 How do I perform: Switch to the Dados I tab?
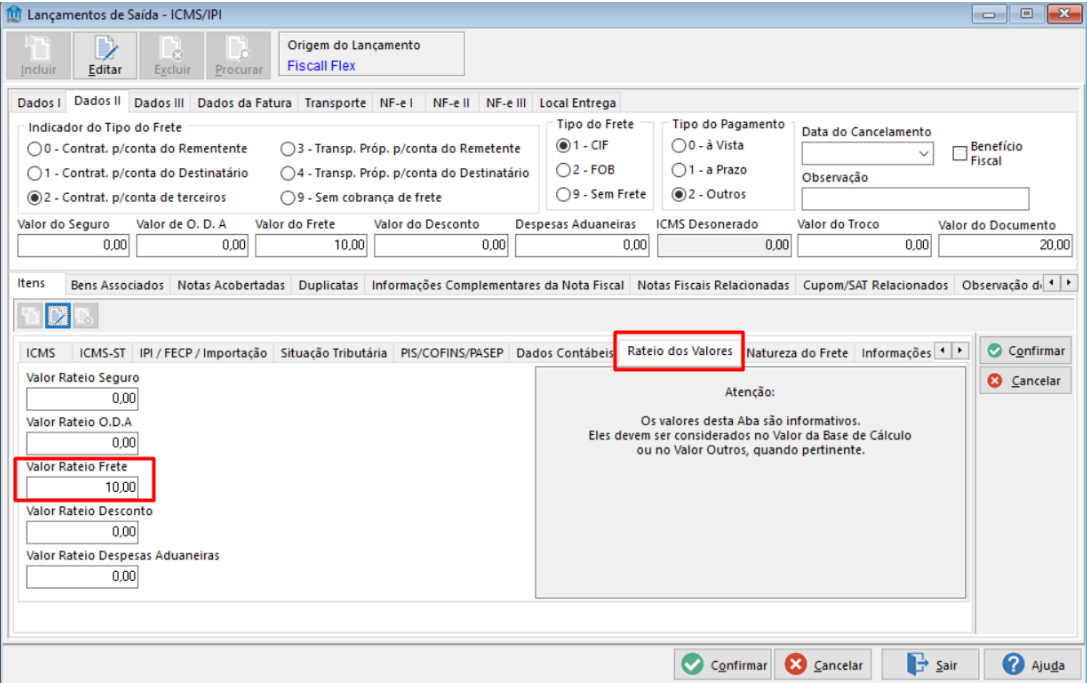point(39,103)
